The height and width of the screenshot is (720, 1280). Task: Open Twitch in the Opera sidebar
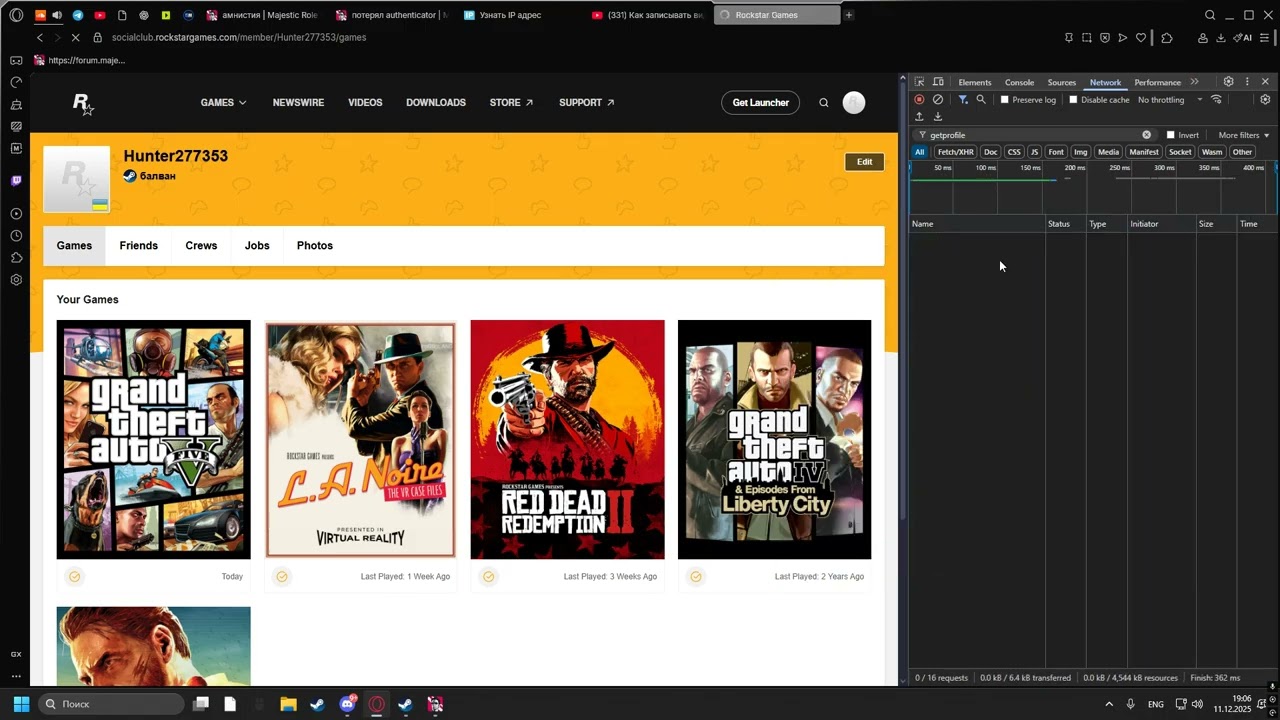tap(16, 181)
